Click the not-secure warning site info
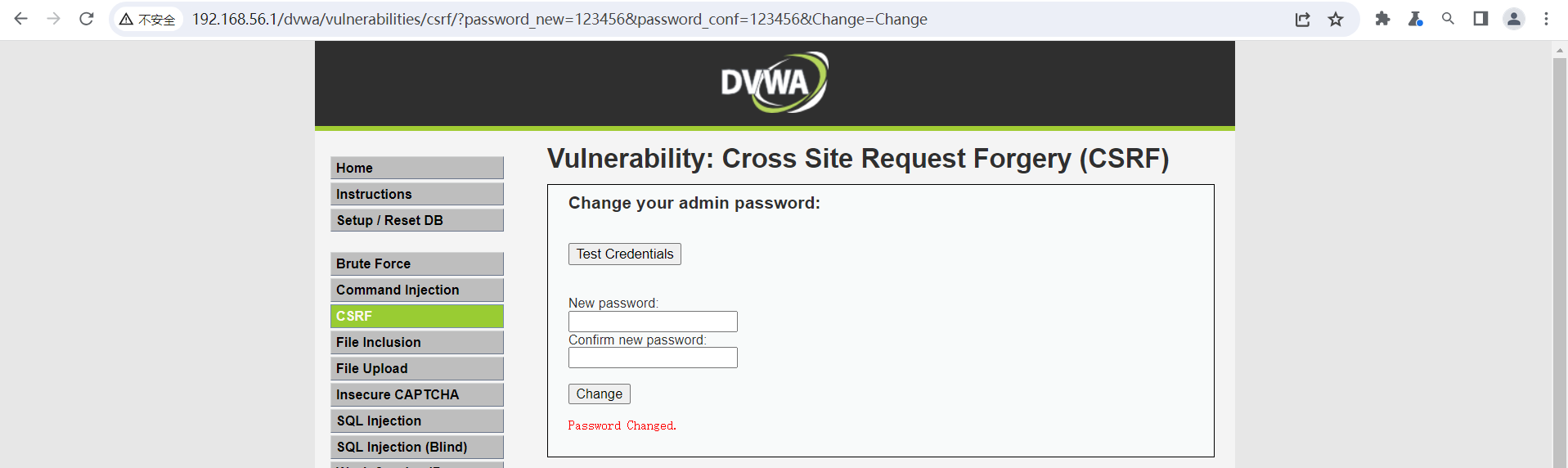 (x=148, y=19)
